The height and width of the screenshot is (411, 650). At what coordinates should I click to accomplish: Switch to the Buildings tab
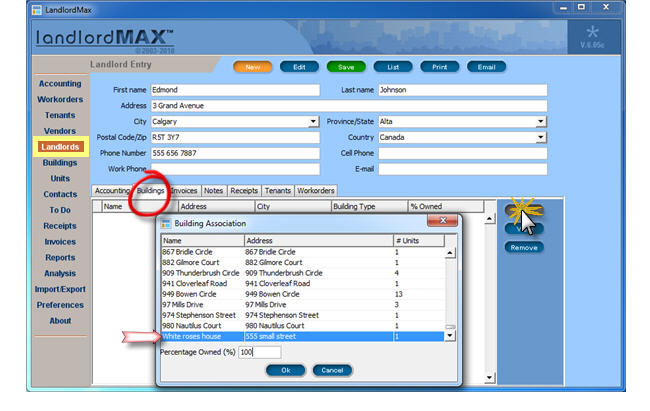(150, 191)
